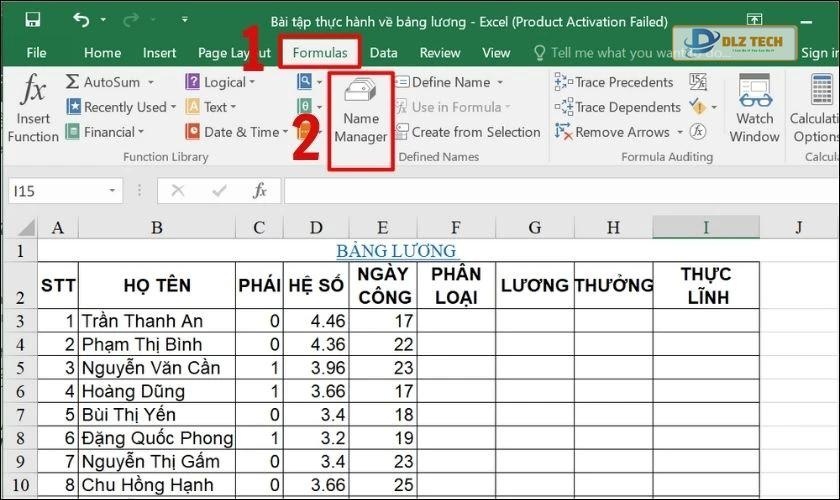Image resolution: width=840 pixels, height=500 pixels.
Task: Open Insert Function fx button in ribbon
Action: 33,110
